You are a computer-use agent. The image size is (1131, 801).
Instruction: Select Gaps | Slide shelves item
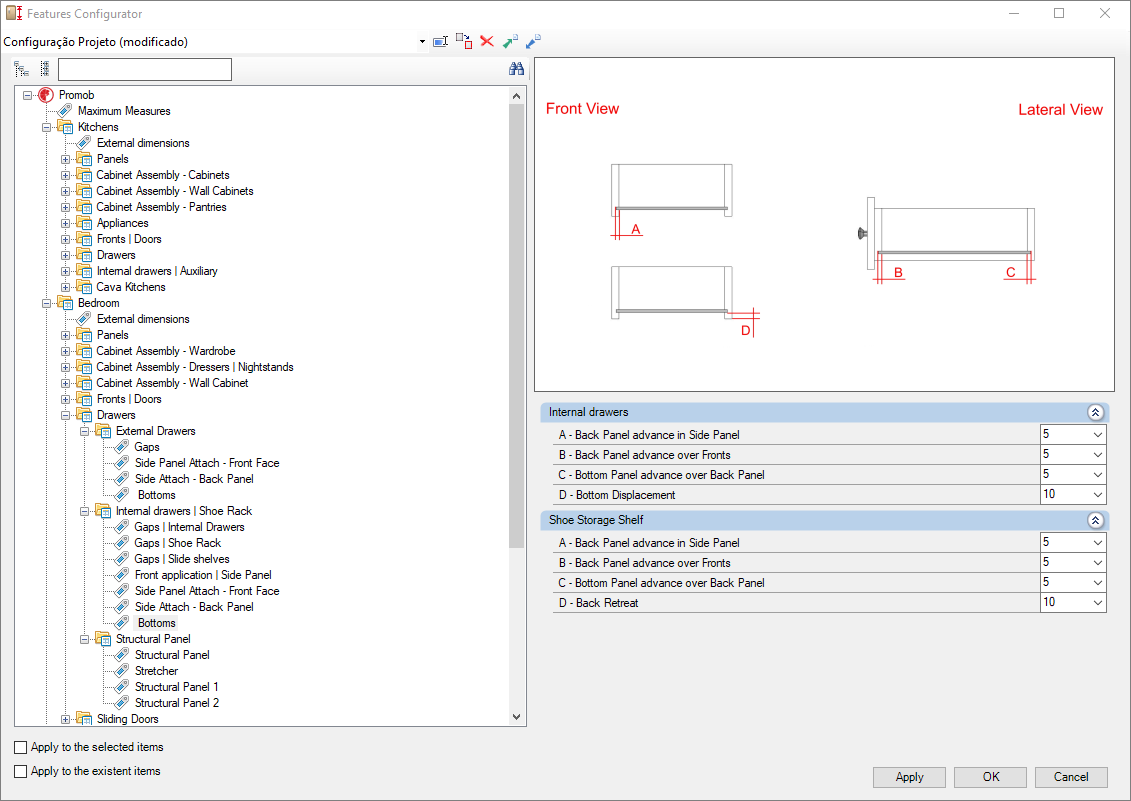point(182,559)
